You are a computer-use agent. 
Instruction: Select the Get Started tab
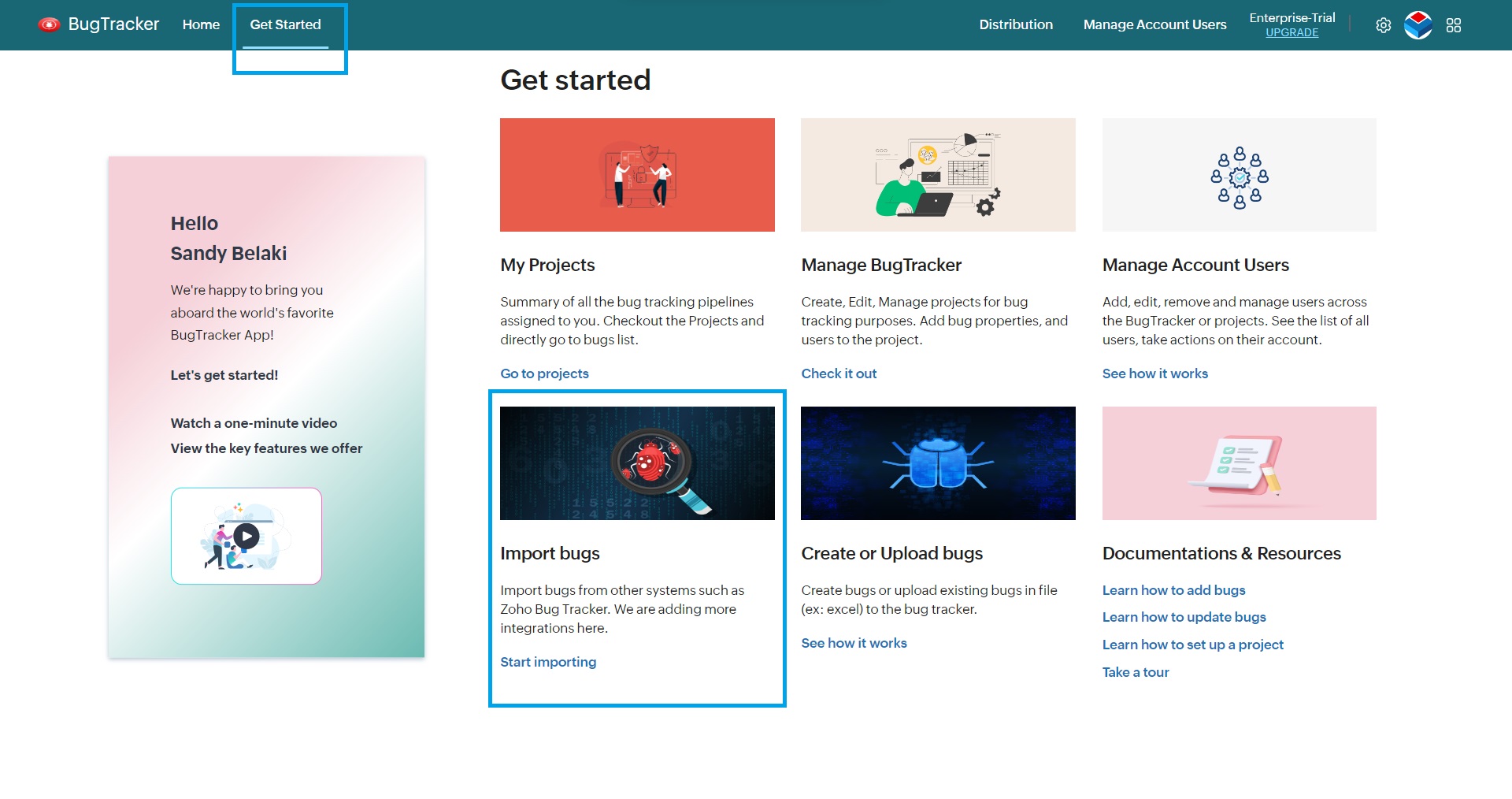(285, 24)
